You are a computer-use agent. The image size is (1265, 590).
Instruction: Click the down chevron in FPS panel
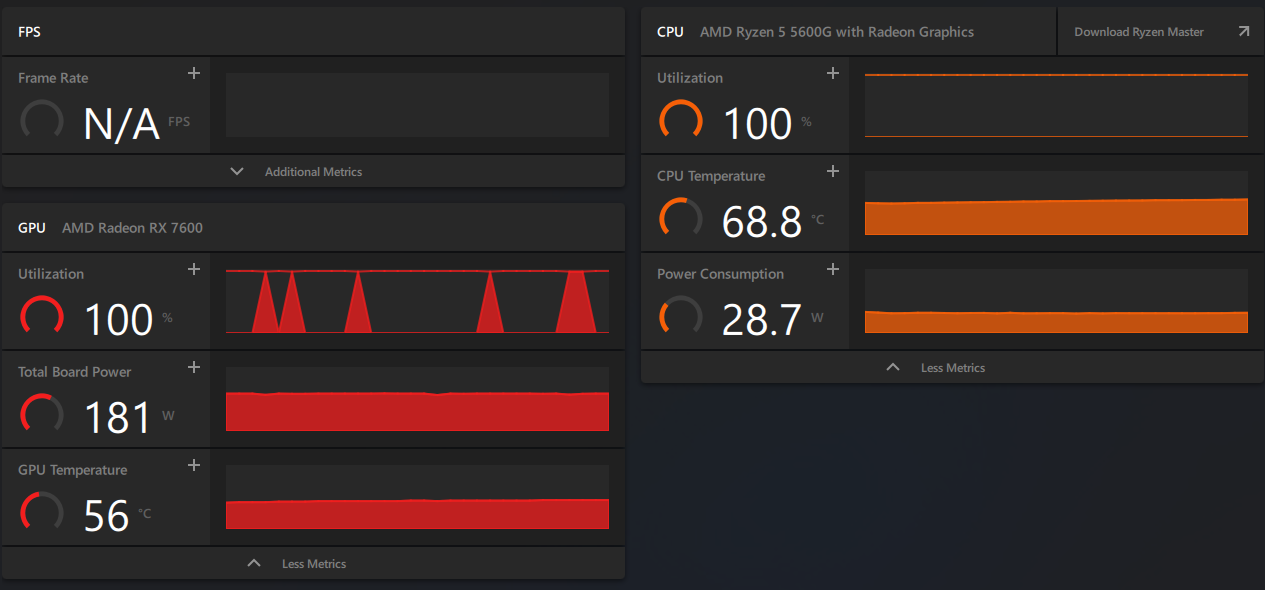click(x=237, y=171)
